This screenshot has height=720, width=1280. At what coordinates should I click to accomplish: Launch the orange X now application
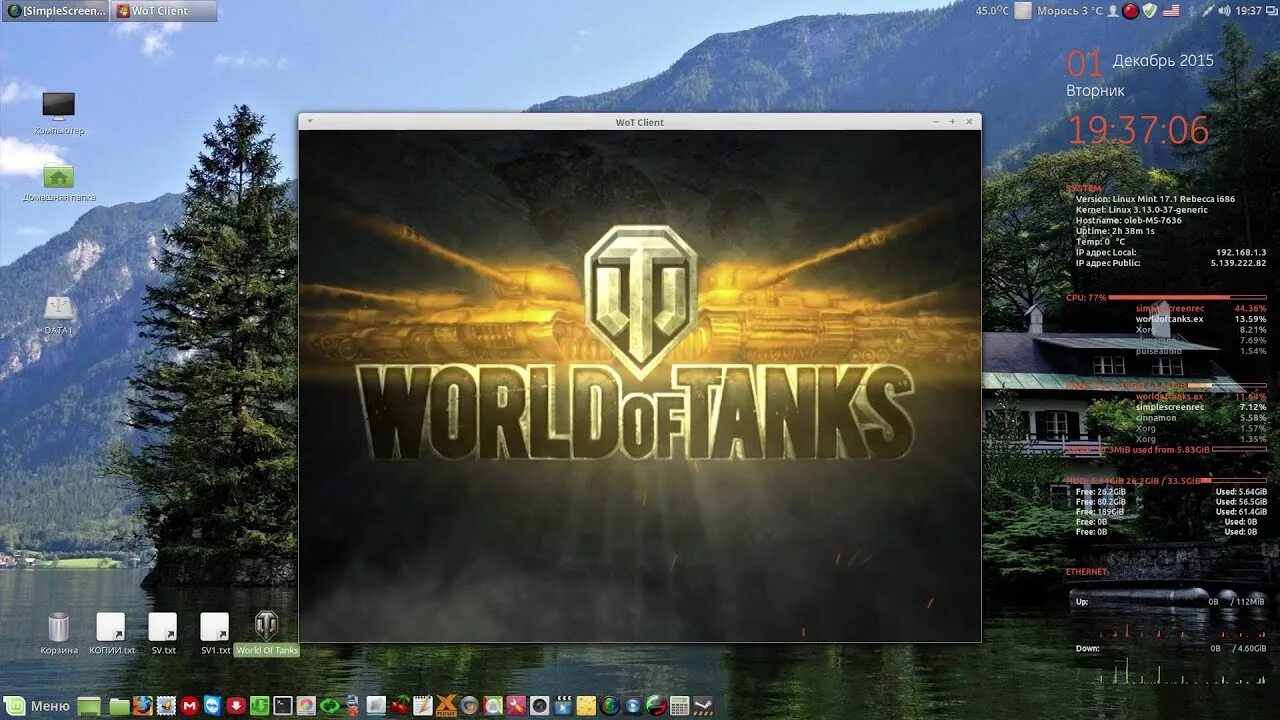444,706
